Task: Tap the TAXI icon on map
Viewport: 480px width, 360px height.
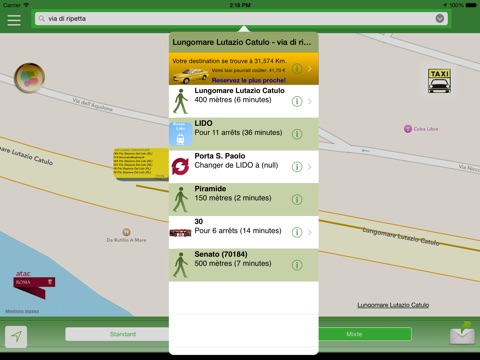Action: pyautogui.click(x=439, y=81)
